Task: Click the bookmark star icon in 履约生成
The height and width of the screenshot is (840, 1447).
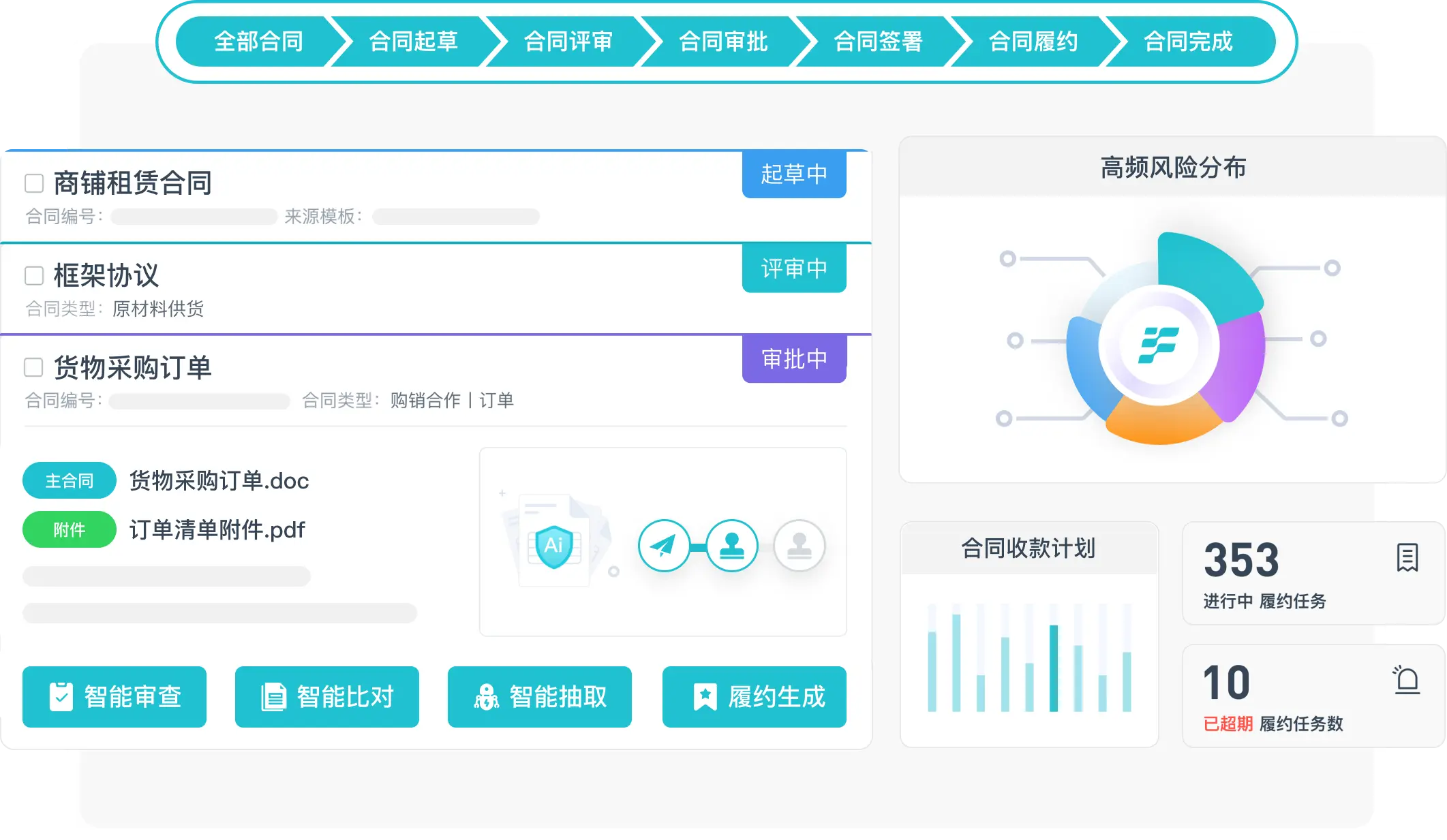Action: 705,697
